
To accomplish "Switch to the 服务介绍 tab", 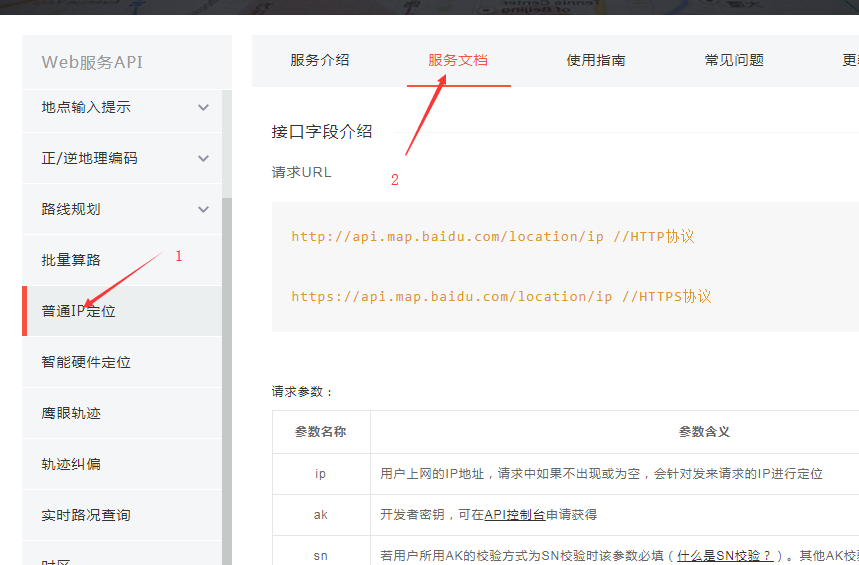I will click(320, 60).
